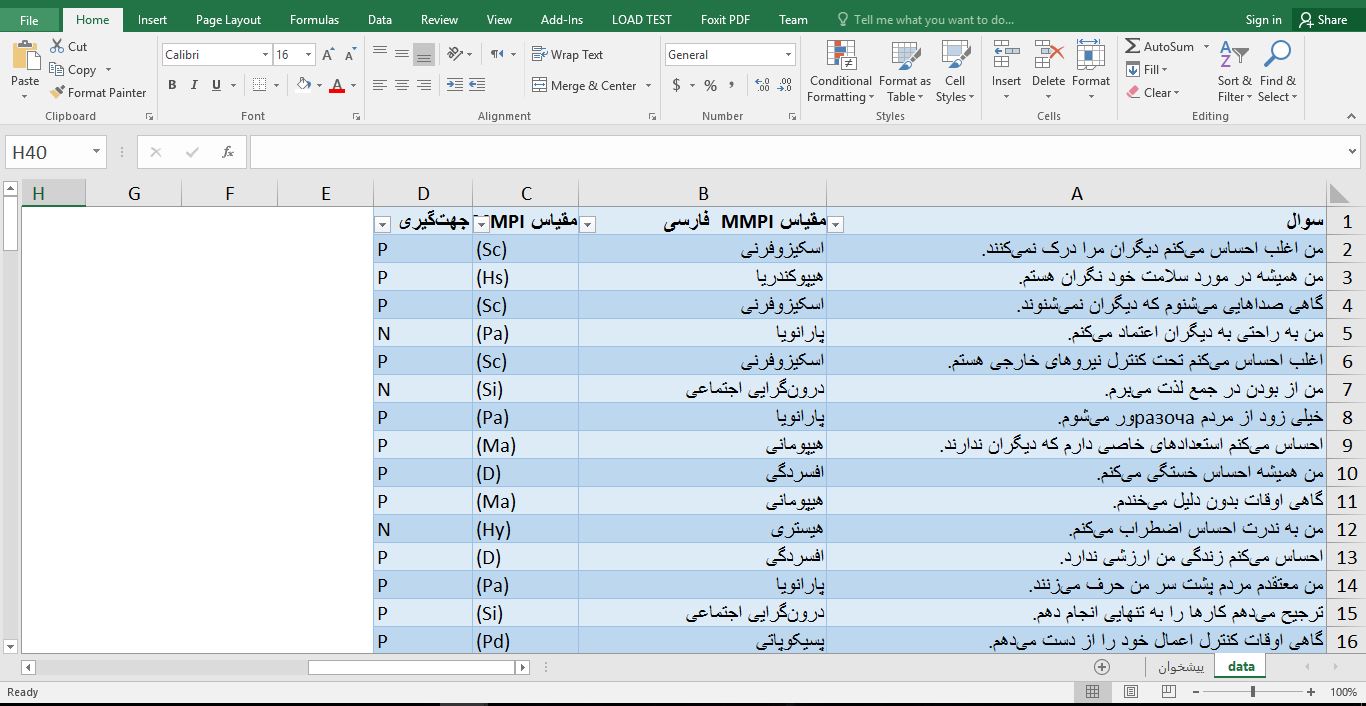Screen dimensions: 1366x706
Task: Select the Format Painter brush
Action: [57, 92]
